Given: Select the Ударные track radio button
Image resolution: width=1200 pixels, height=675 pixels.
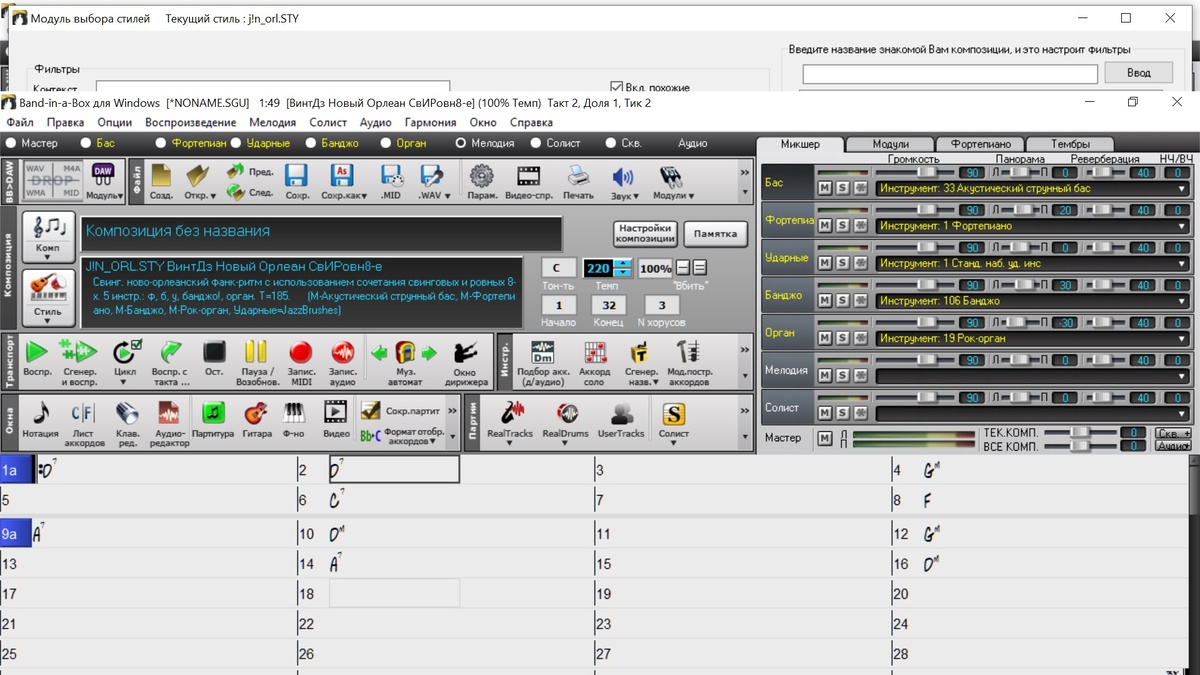Looking at the screenshot, I should coord(237,143).
